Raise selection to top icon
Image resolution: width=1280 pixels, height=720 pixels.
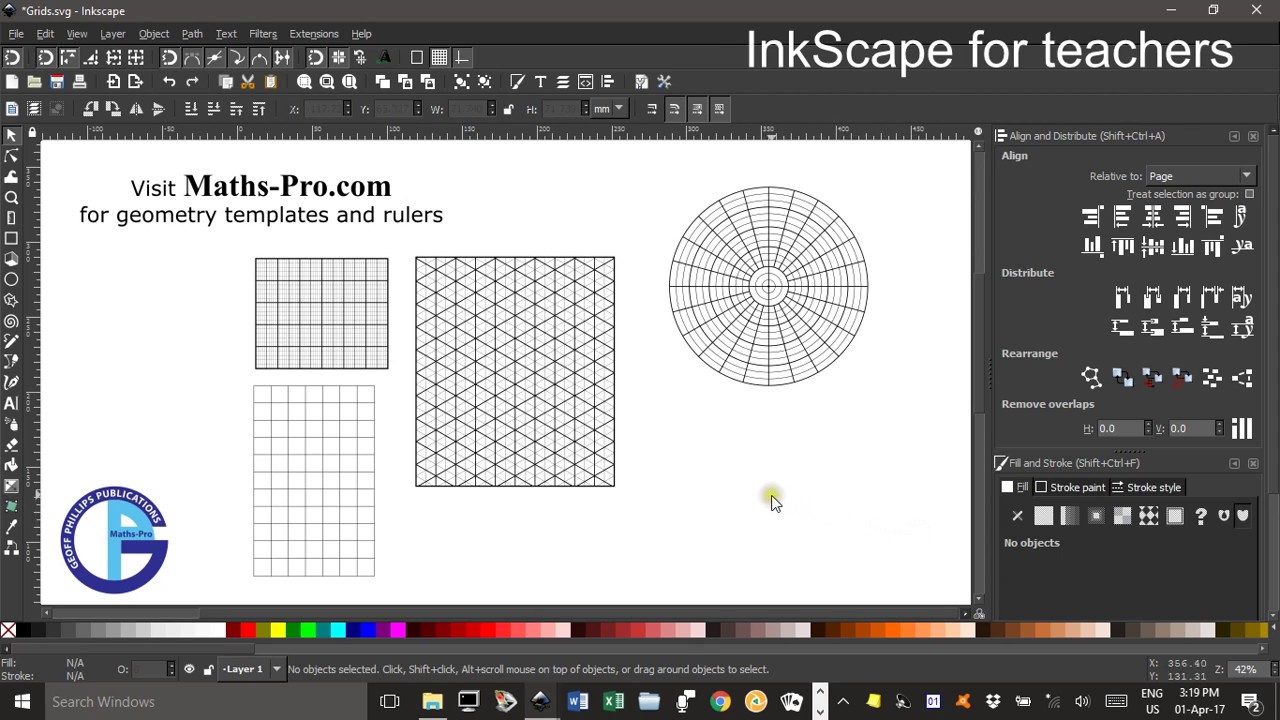point(259,109)
